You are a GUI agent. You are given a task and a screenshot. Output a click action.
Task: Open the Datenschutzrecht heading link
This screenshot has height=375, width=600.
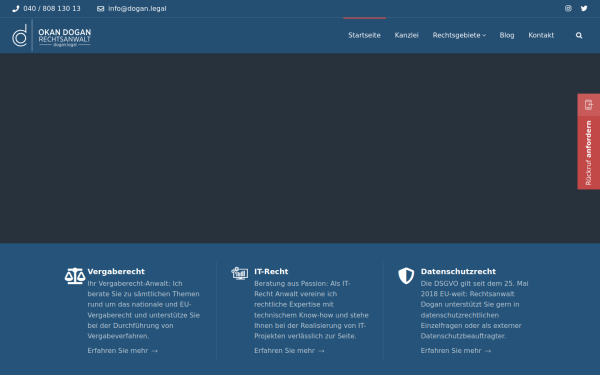(x=458, y=271)
